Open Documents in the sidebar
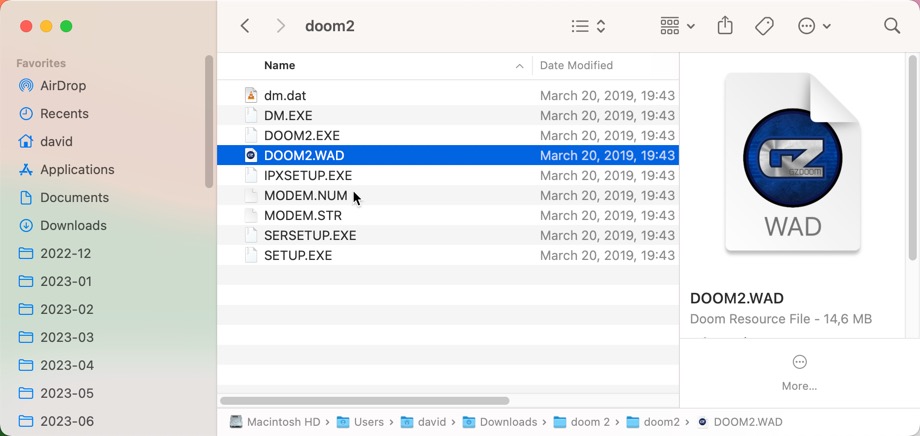The width and height of the screenshot is (920, 436). pyautogui.click(x=63, y=198)
